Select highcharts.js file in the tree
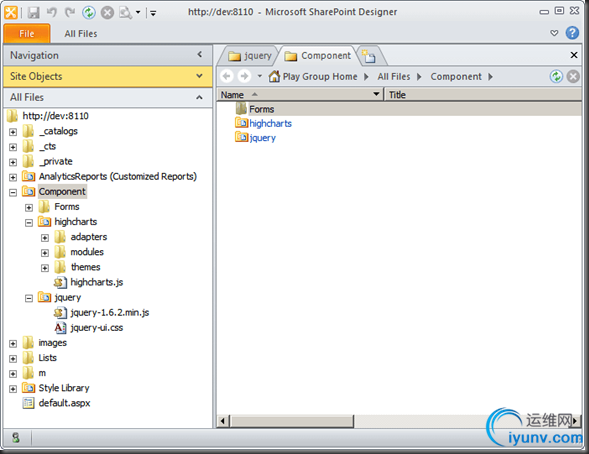Image resolution: width=589 pixels, height=454 pixels. (97, 282)
